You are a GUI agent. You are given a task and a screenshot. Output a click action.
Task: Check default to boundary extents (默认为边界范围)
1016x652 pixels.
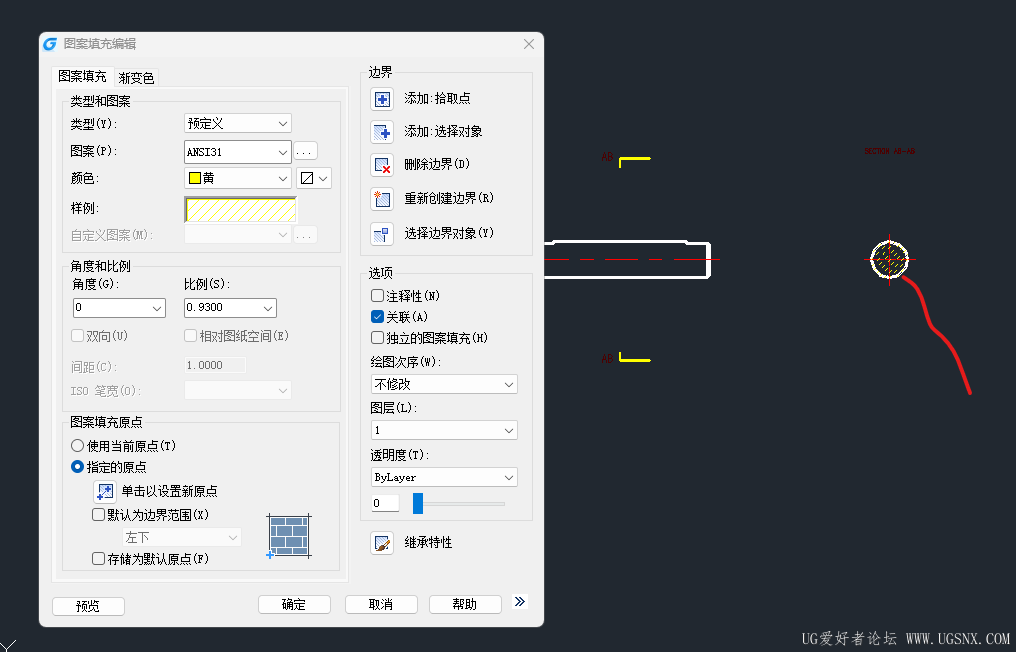98,515
